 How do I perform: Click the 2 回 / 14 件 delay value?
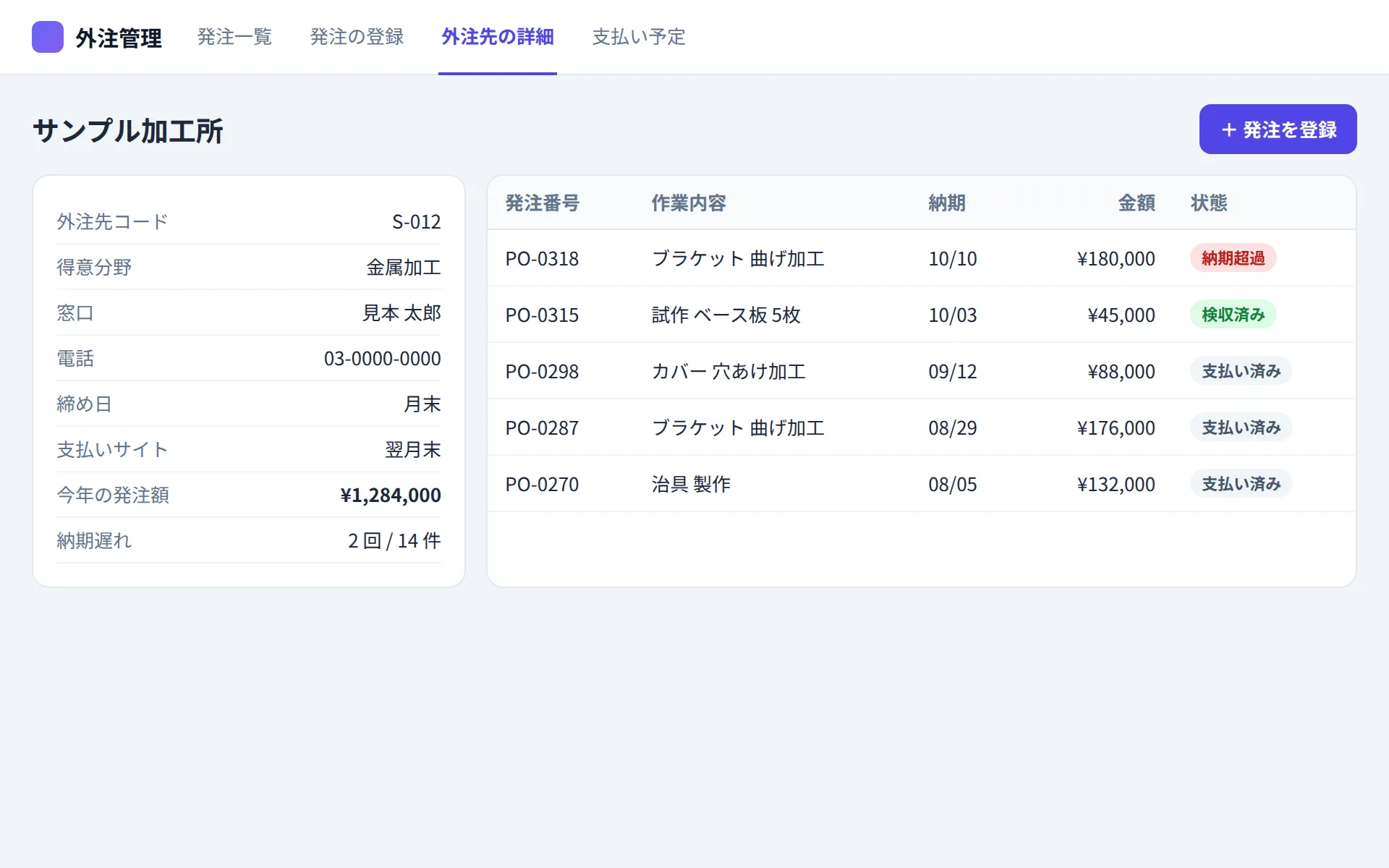point(394,541)
